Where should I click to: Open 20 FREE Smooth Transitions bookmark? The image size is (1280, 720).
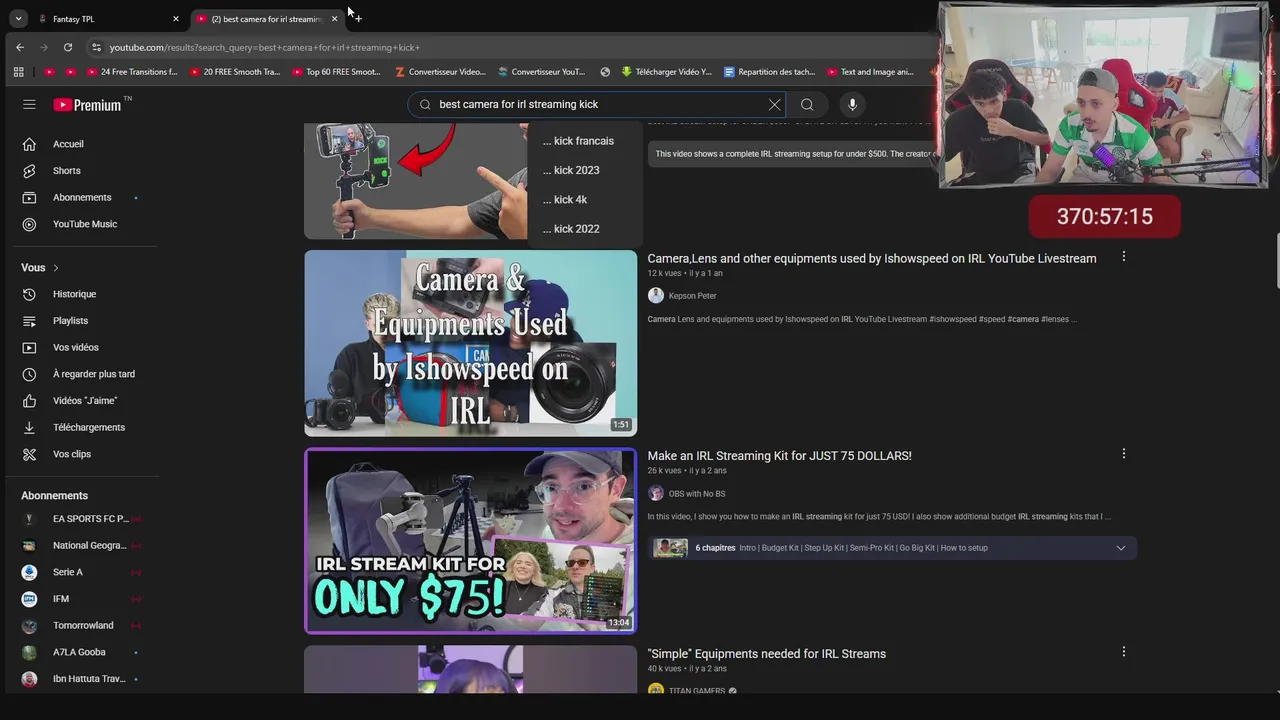pos(235,72)
